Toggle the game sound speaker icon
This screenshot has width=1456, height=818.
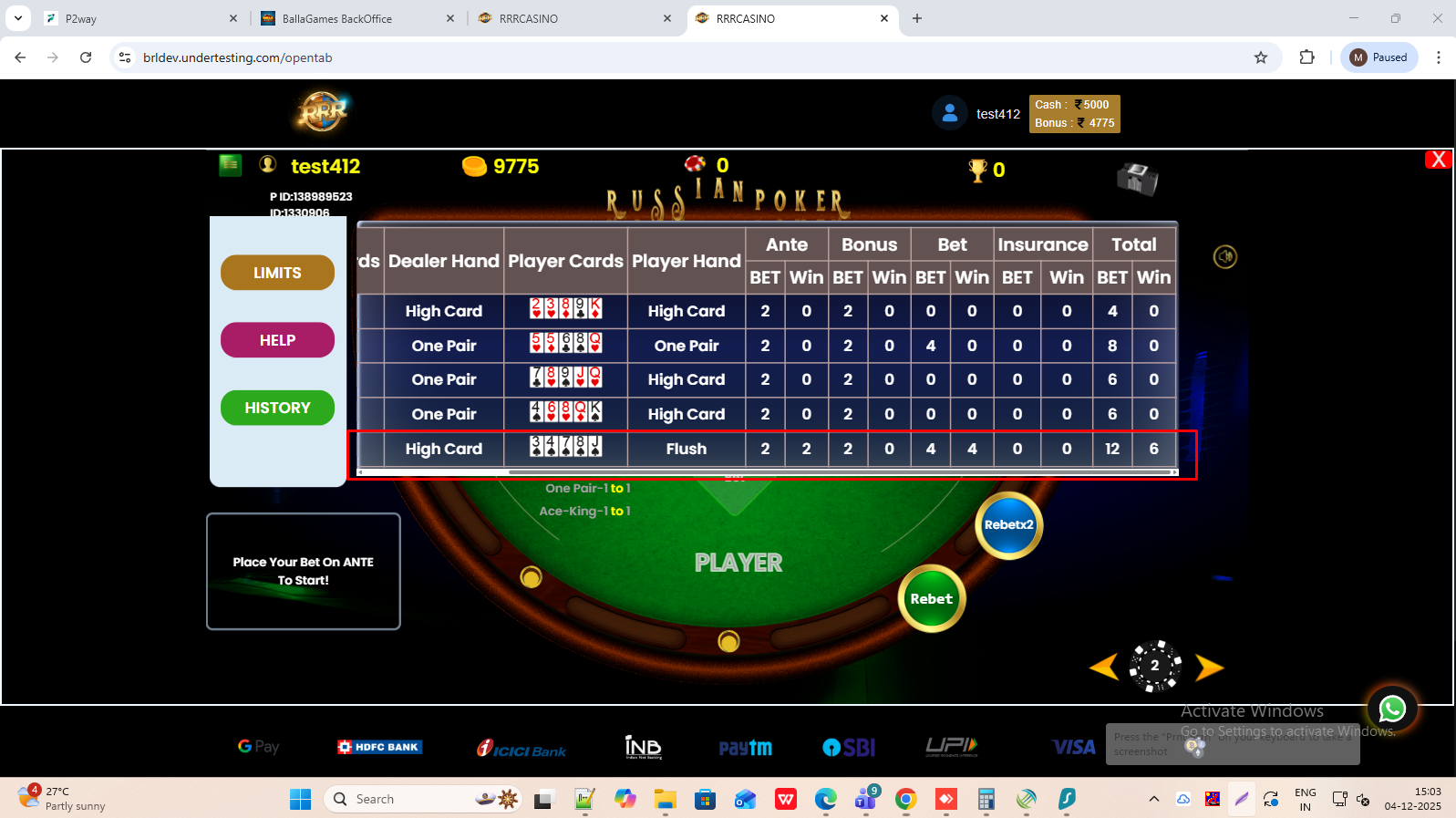pyautogui.click(x=1224, y=257)
